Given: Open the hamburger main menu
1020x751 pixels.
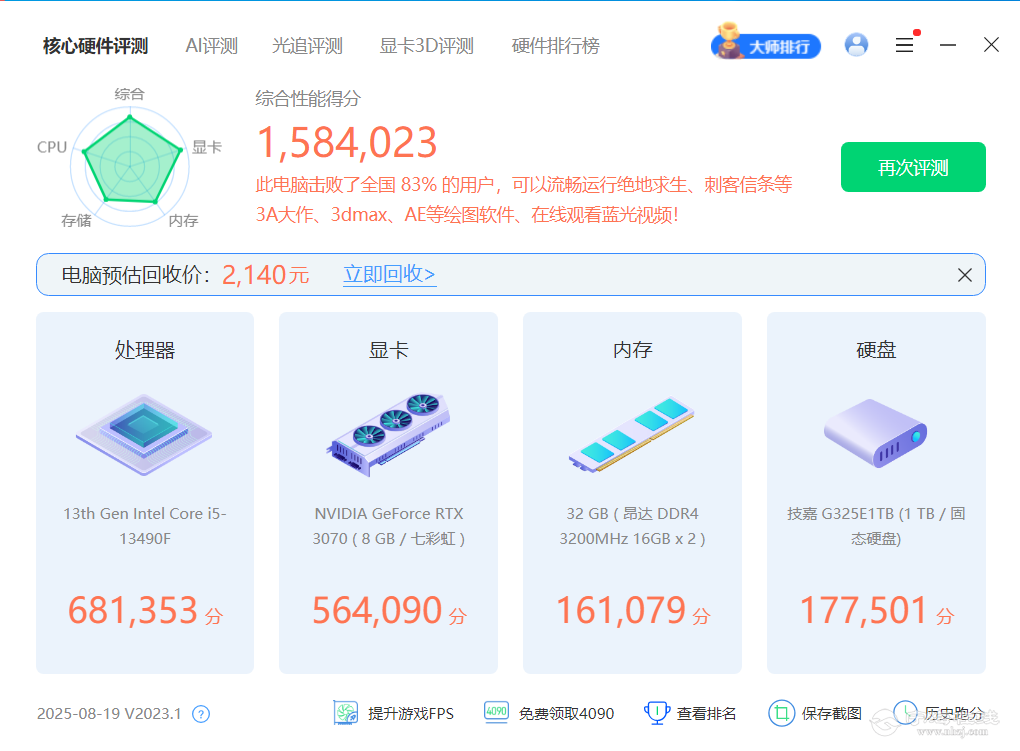Looking at the screenshot, I should click(904, 45).
